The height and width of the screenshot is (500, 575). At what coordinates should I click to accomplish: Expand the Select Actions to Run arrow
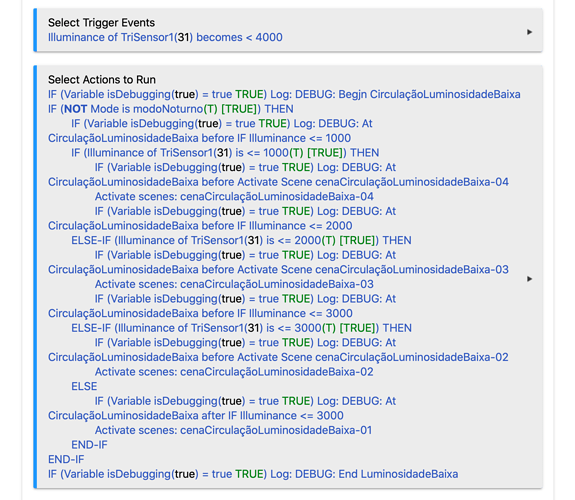coord(529,279)
